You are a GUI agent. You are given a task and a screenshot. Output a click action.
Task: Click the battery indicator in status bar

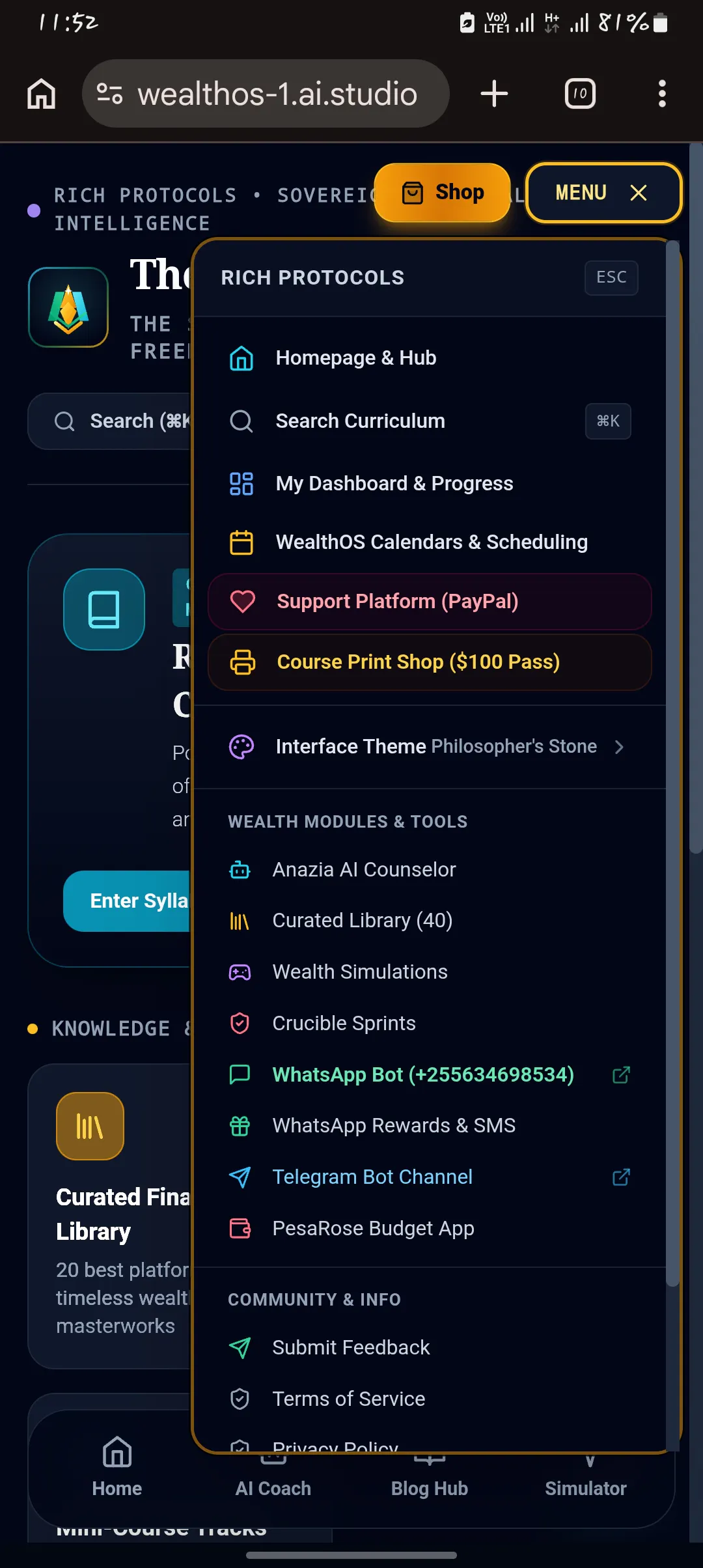(x=660, y=23)
